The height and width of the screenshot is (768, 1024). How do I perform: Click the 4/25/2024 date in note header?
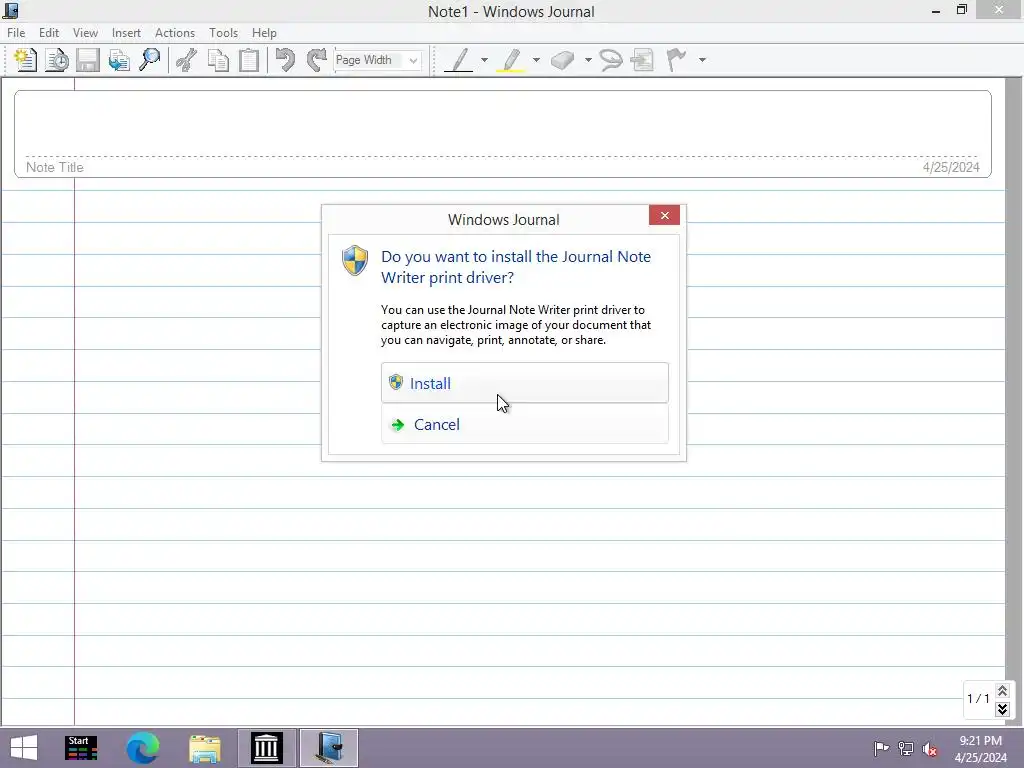(951, 167)
